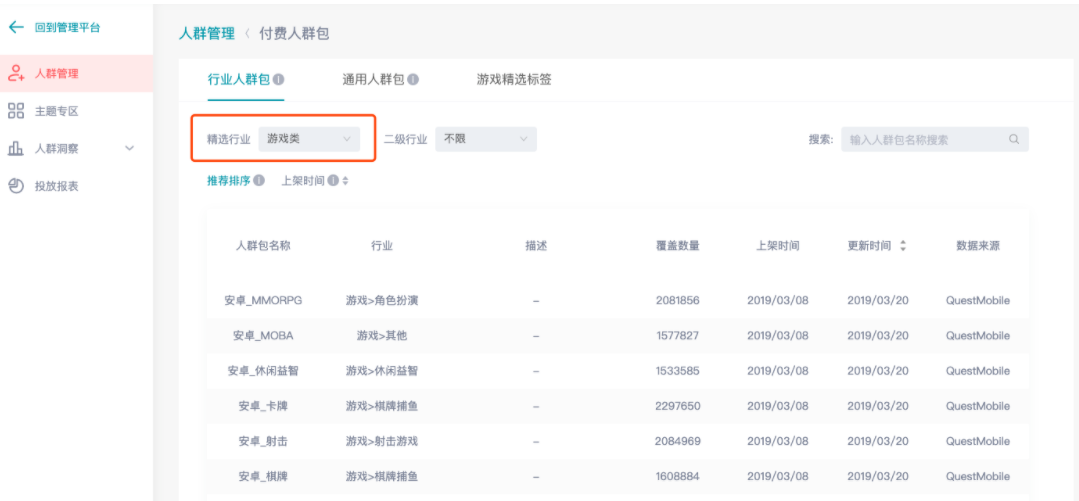1079x501 pixels.
Task: Click the 描述 column header
Action: pyautogui.click(x=536, y=246)
